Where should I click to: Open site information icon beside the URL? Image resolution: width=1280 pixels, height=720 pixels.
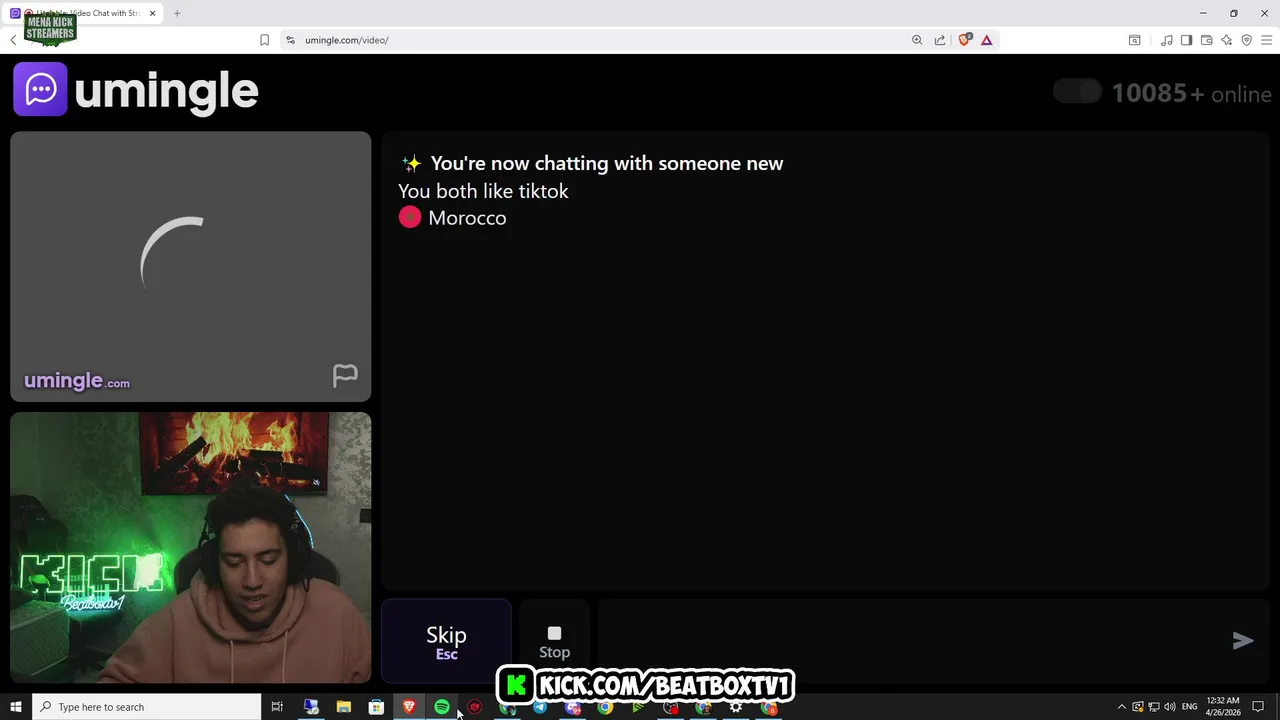(290, 40)
